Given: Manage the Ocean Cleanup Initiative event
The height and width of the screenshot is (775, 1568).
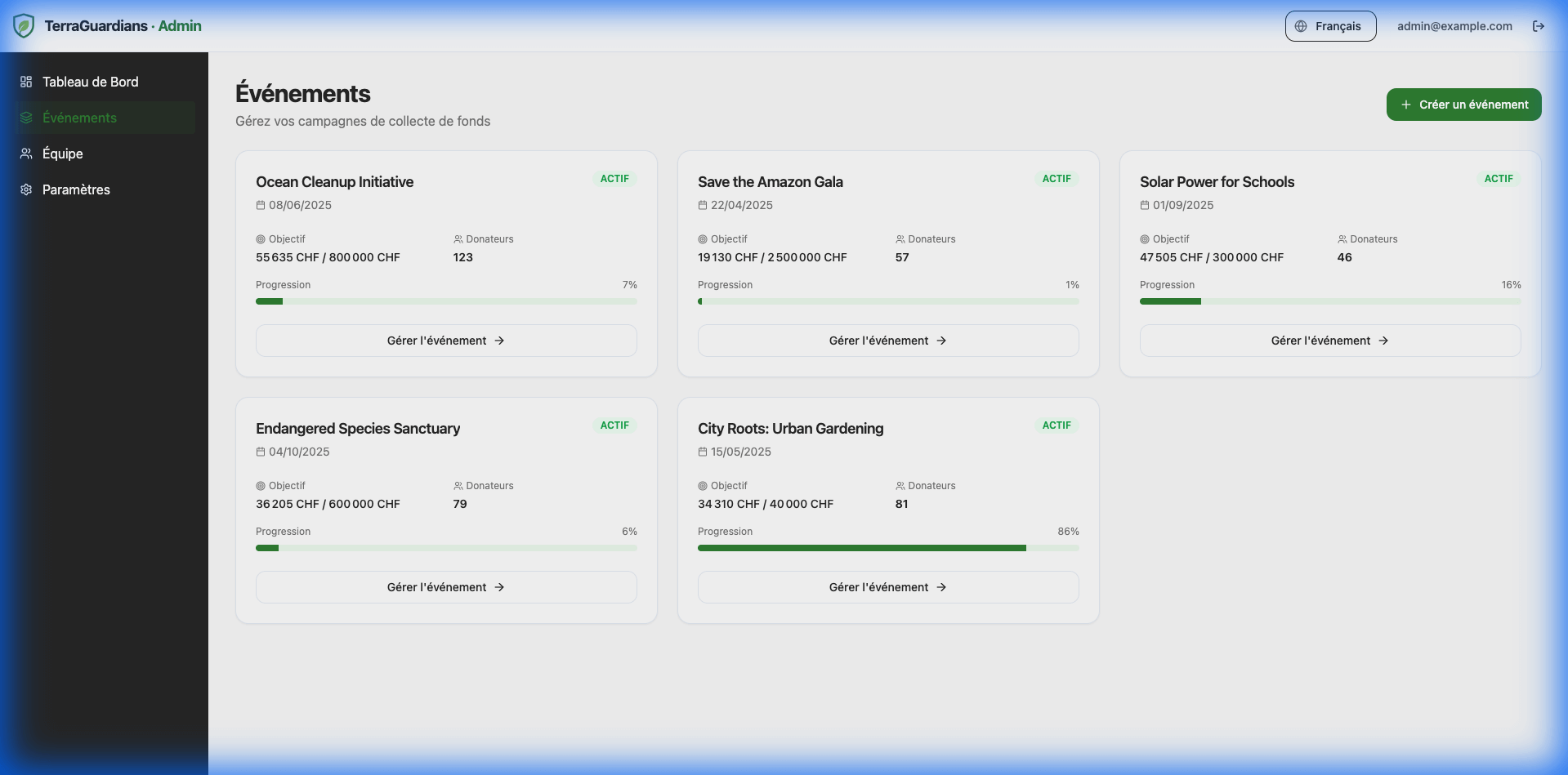Looking at the screenshot, I should pos(446,341).
